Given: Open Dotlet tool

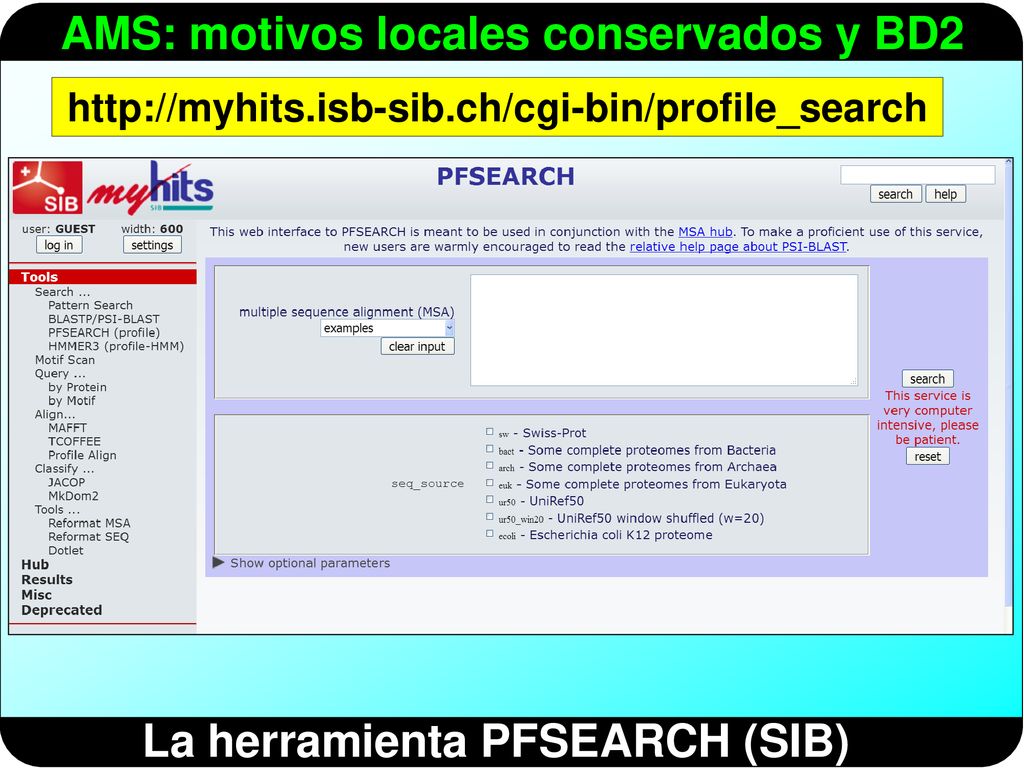Looking at the screenshot, I should [x=66, y=551].
